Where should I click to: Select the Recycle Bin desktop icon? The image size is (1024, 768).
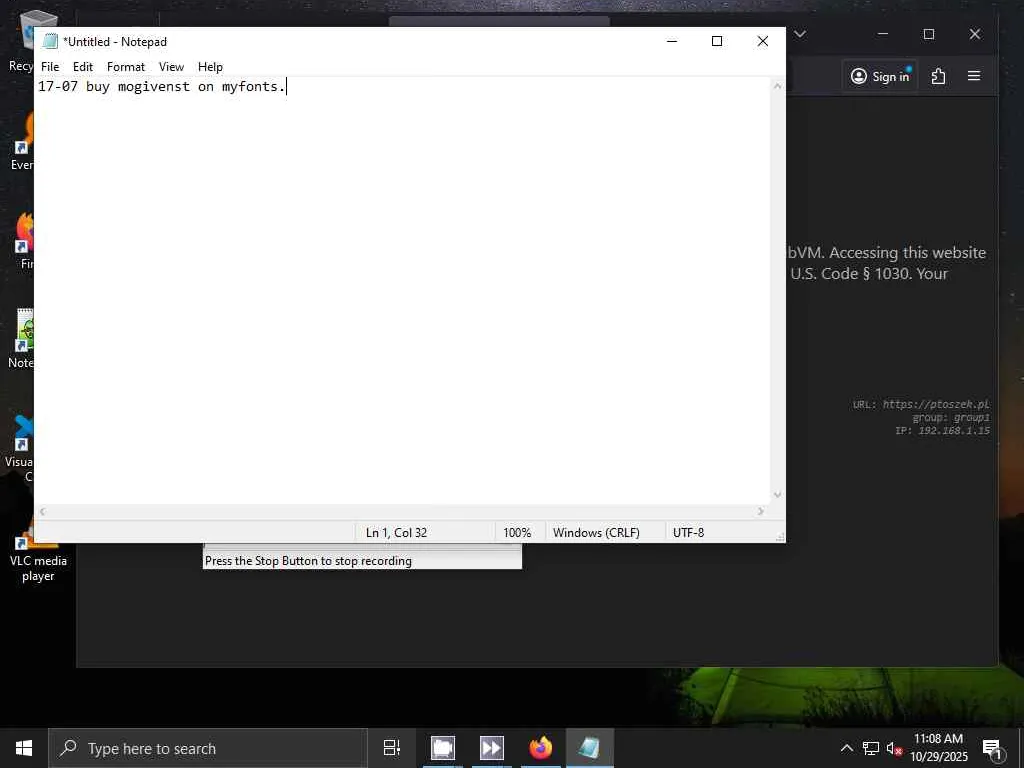[x=23, y=42]
